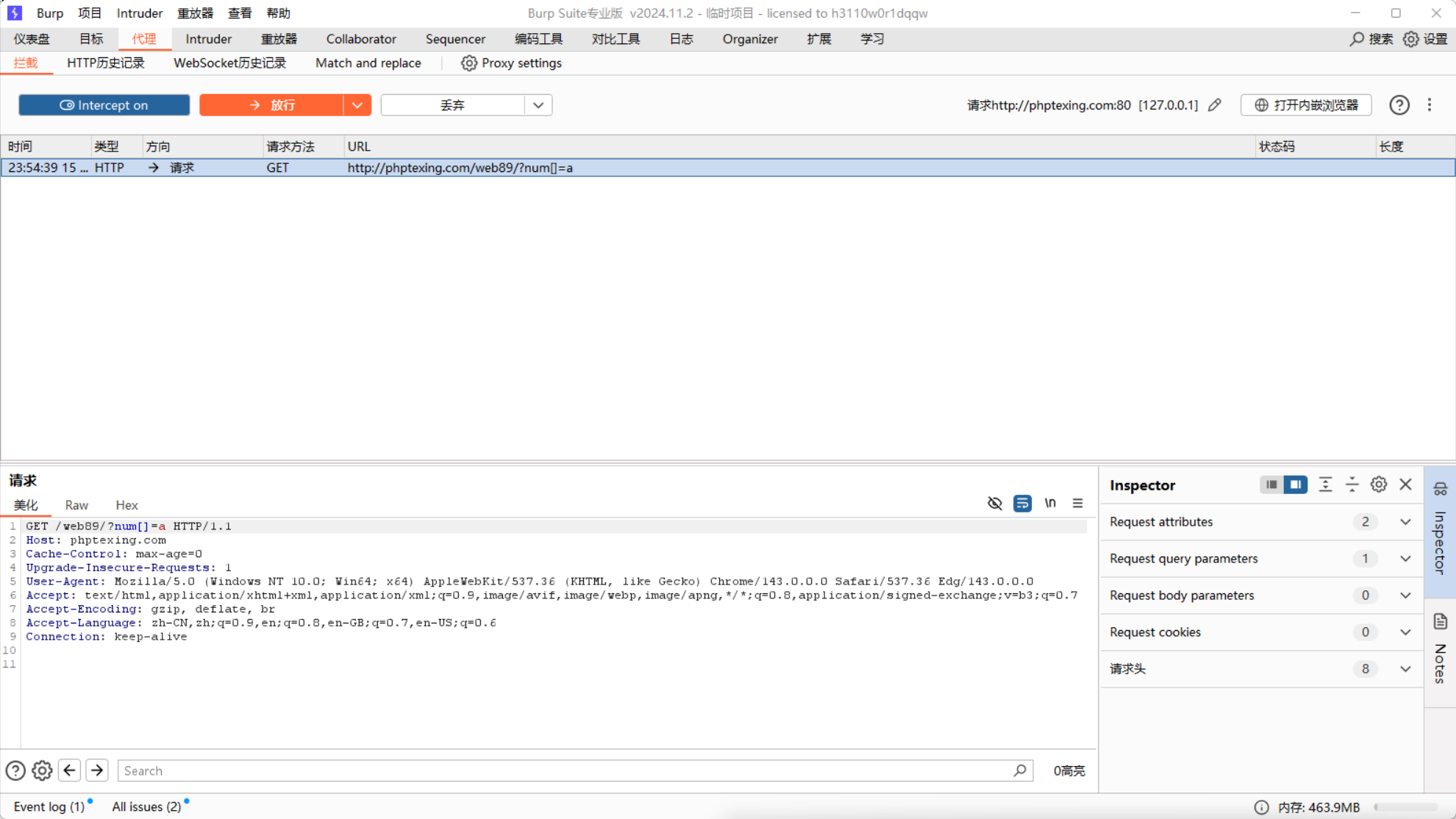This screenshot has height=819, width=1456.
Task: Open the Collaborator tab
Action: tap(360, 39)
